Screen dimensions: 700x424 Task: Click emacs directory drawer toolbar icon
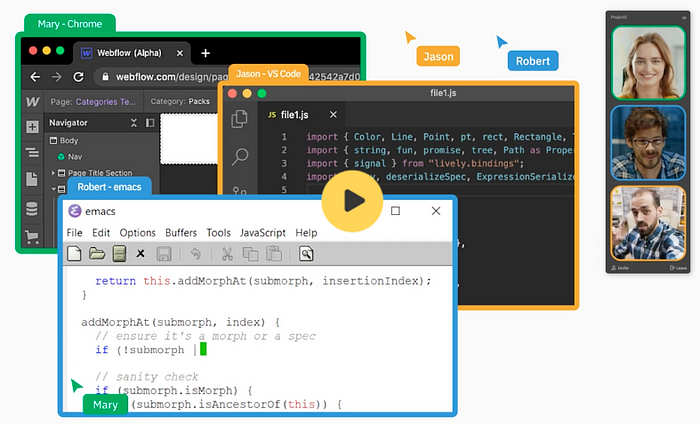tap(119, 254)
